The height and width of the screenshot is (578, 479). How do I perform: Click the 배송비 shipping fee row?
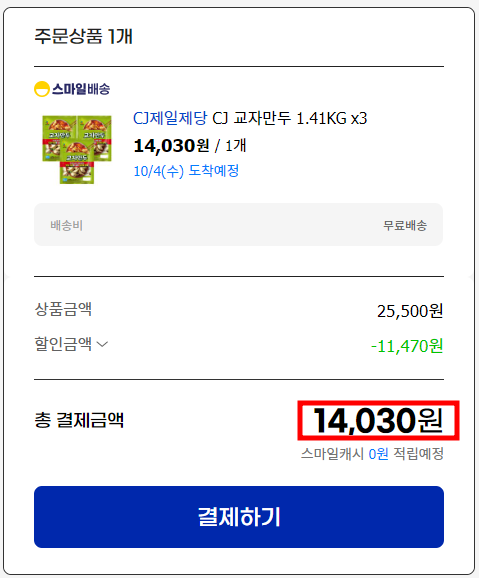[x=239, y=224]
